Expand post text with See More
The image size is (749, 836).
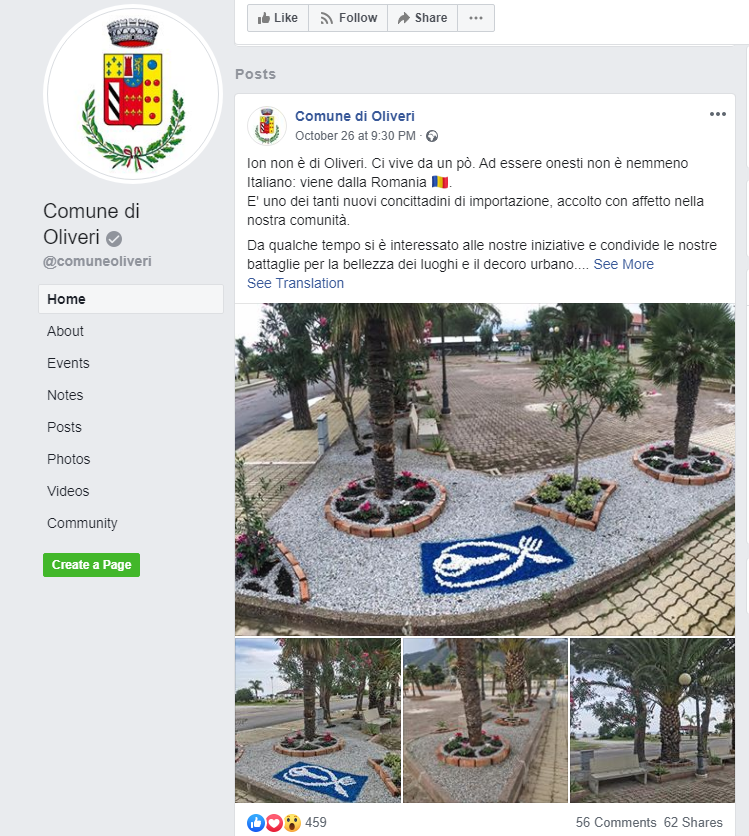point(623,264)
